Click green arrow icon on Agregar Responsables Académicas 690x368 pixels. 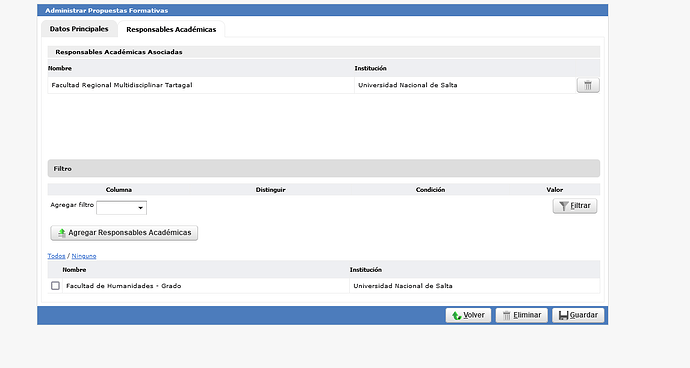click(62, 233)
